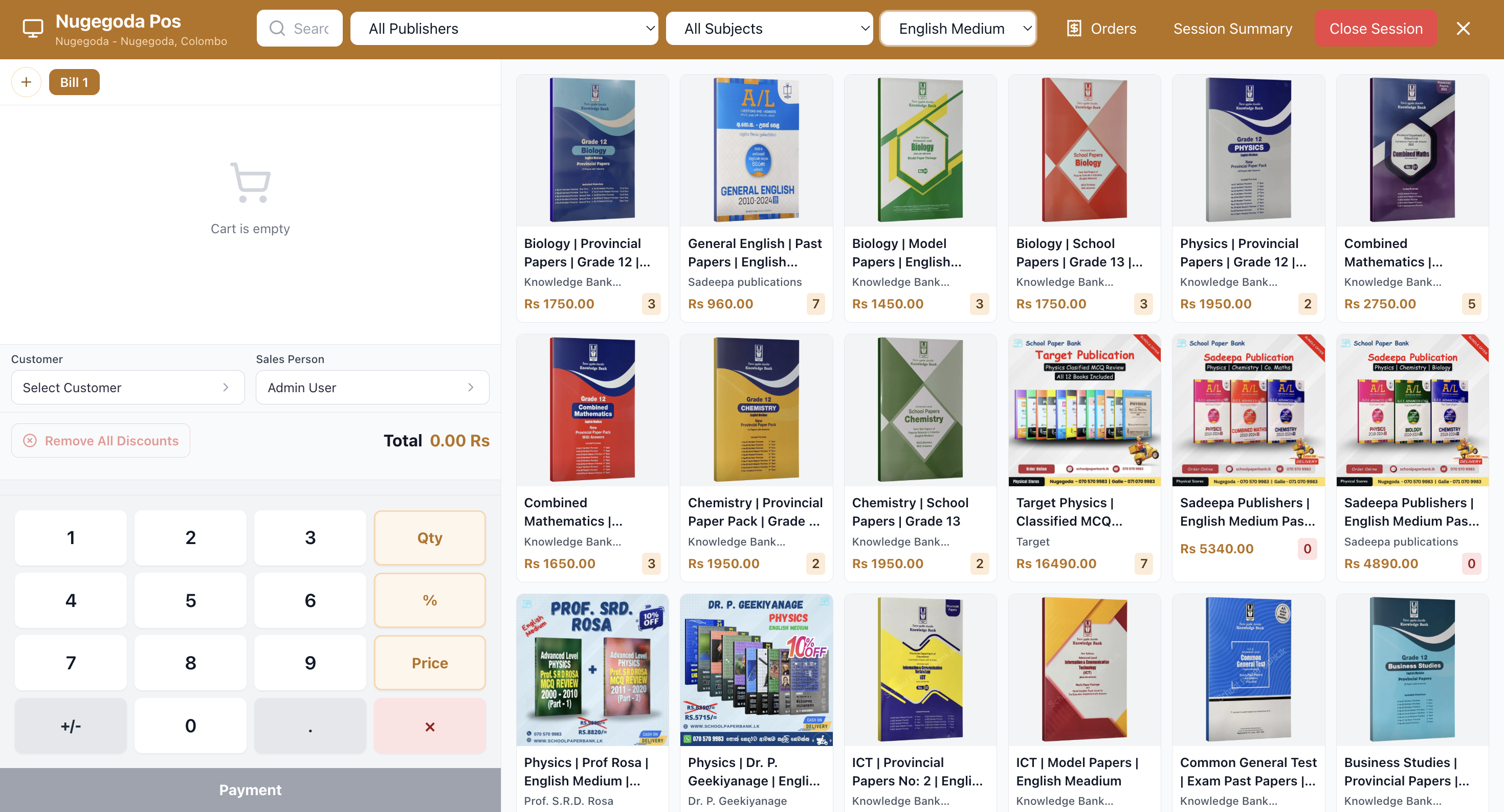
Task: Click the X icon in top-right header
Action: (1463, 29)
